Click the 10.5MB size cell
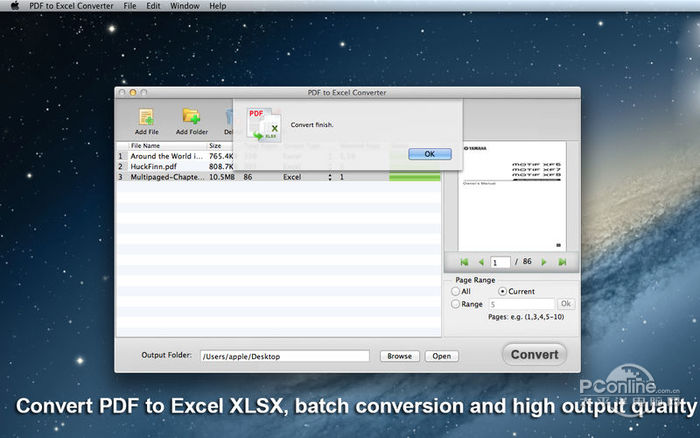 pyautogui.click(x=222, y=177)
